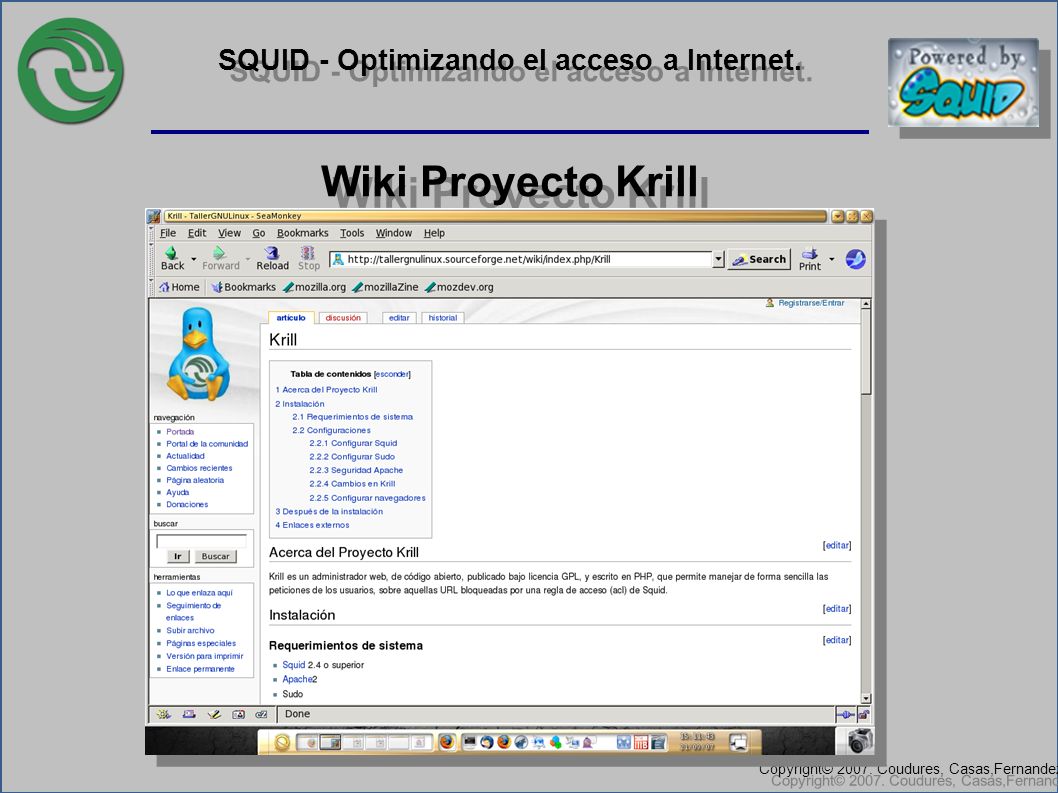Viewport: 1058px width, 793px height.
Task: Open the View menu
Action: 229,233
